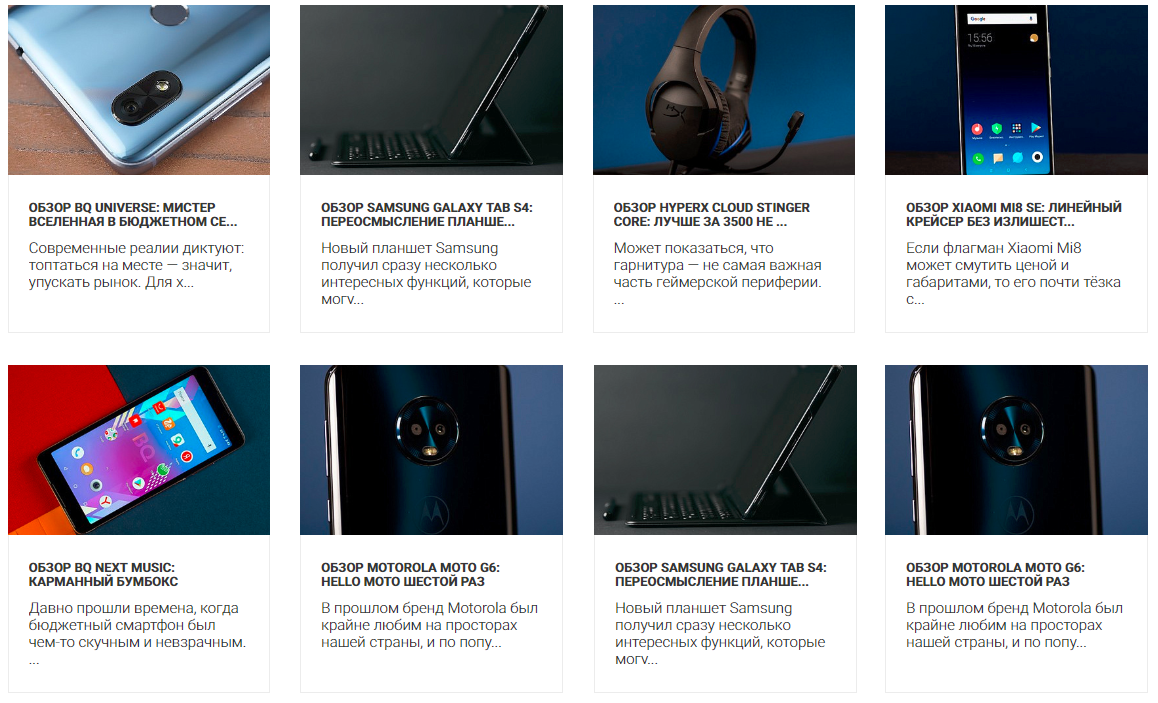This screenshot has width=1158, height=703.
Task: Click first "Обзор Motorola Moto G6" headline
Action: (x=411, y=575)
